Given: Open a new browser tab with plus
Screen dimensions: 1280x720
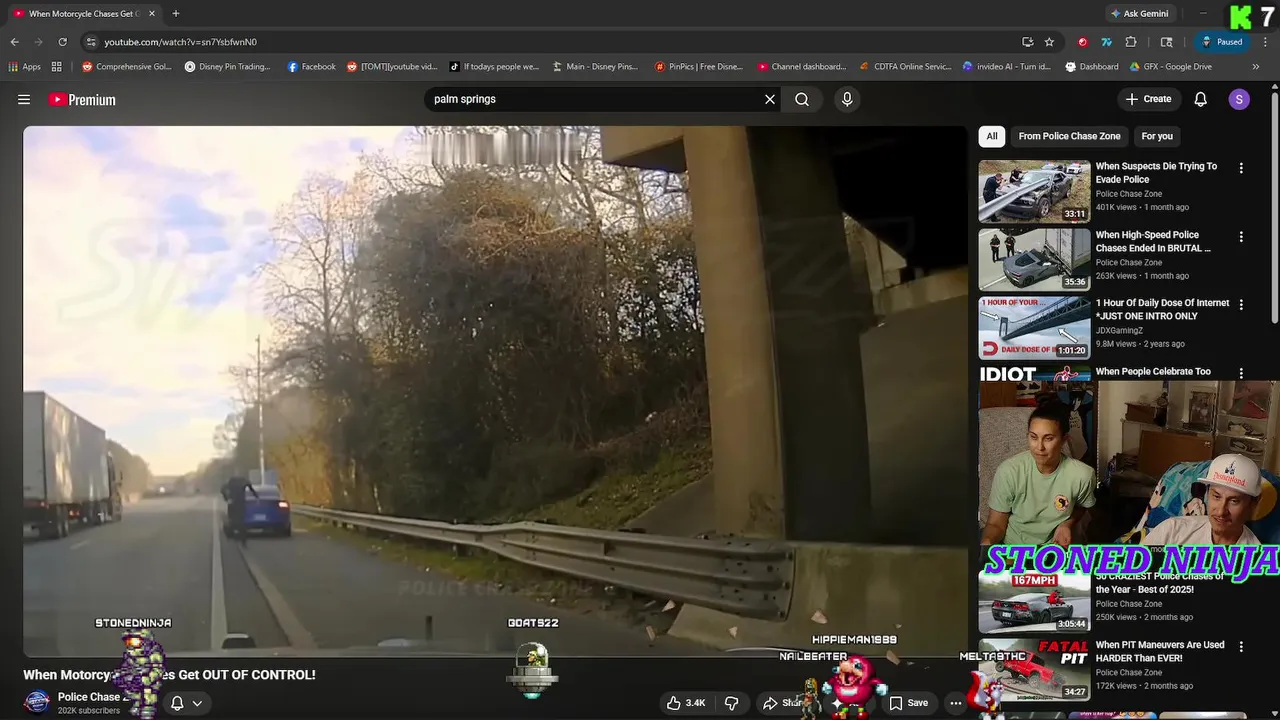Looking at the screenshot, I should tap(176, 14).
